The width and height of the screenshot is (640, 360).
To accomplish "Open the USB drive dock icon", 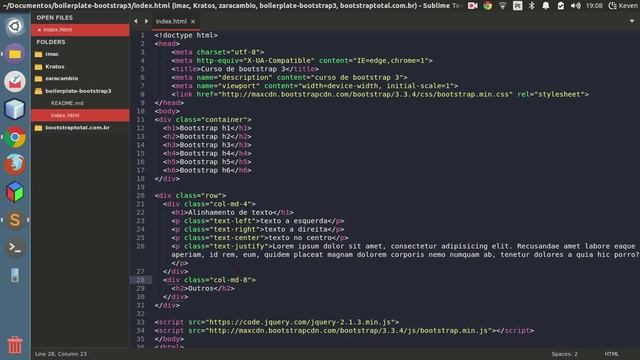I will pos(15,275).
